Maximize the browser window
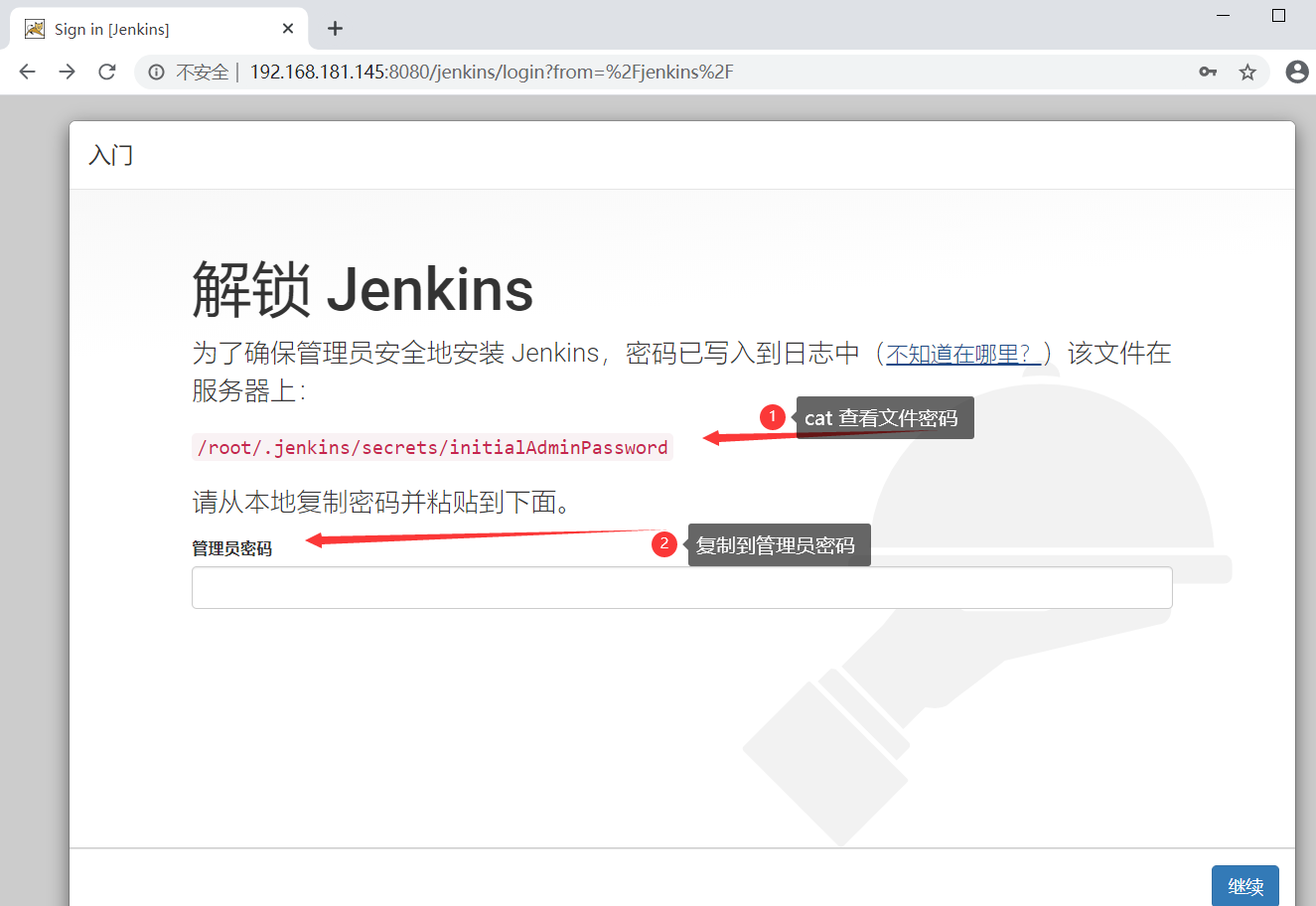Screen dimensions: 1316x906 tap(1279, 15)
